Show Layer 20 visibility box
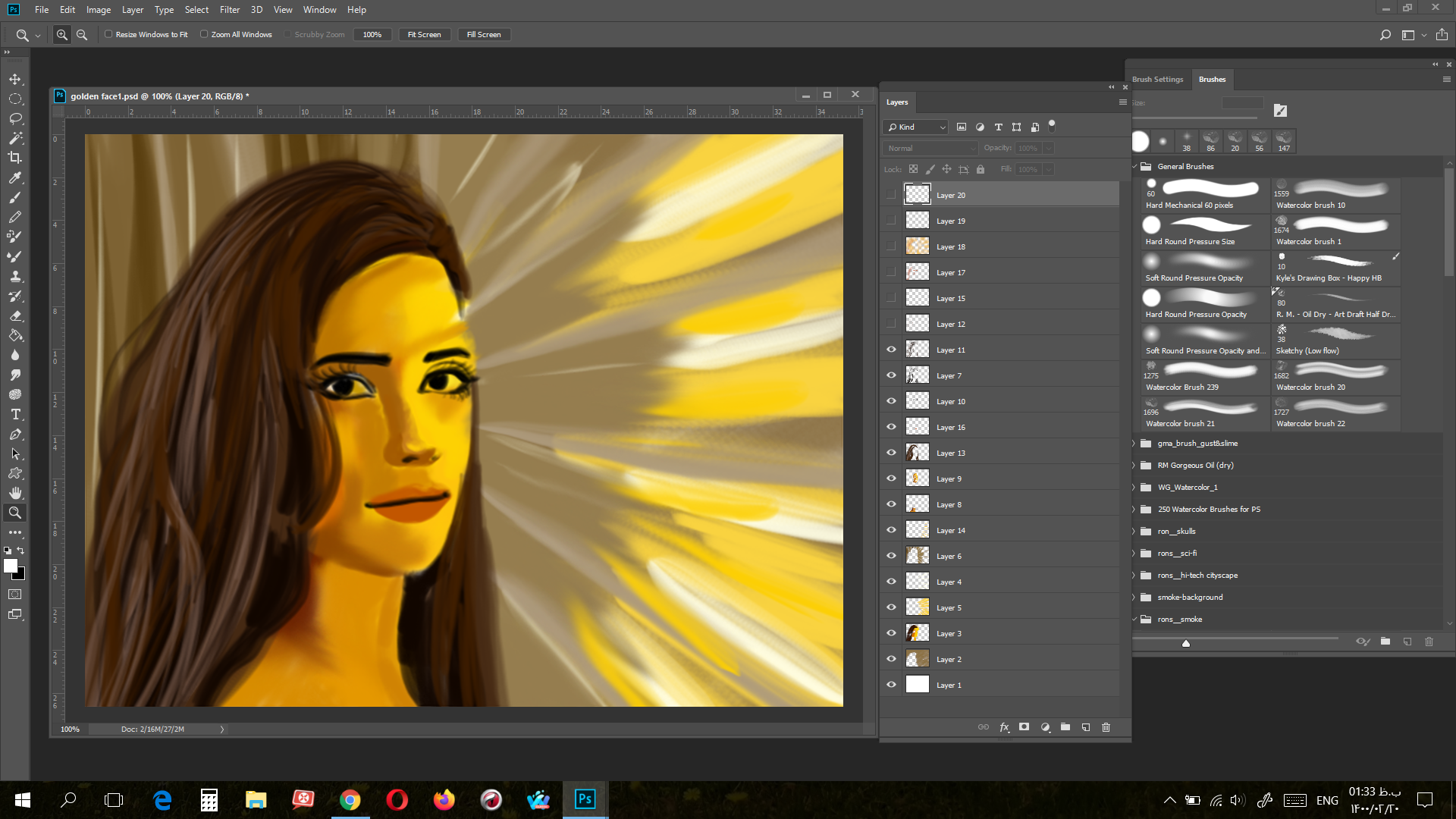Screen dimensions: 1456x819 point(892,195)
